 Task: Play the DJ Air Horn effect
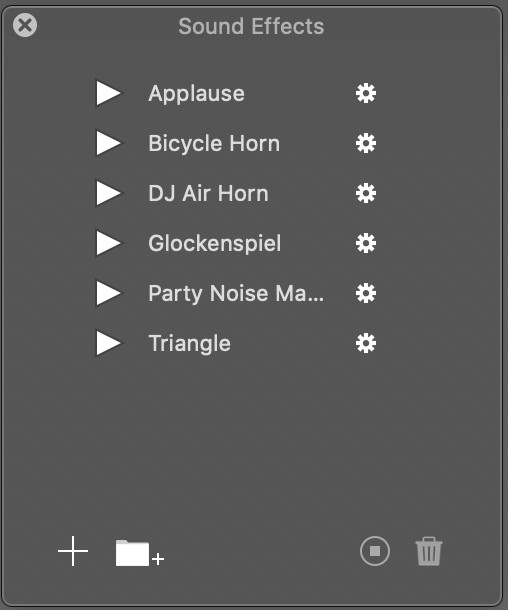coord(108,193)
